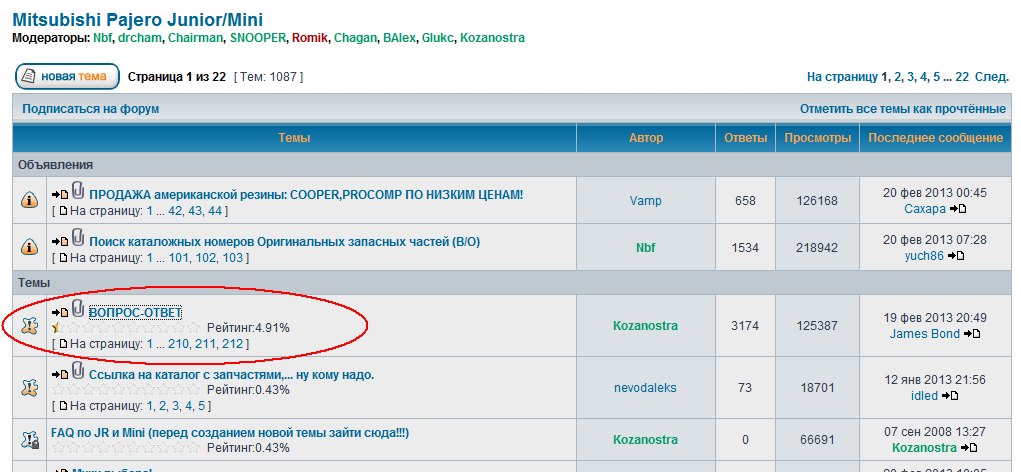The height and width of the screenshot is (472, 1021).
Task: Open last poster idled profile
Action: tap(924, 396)
